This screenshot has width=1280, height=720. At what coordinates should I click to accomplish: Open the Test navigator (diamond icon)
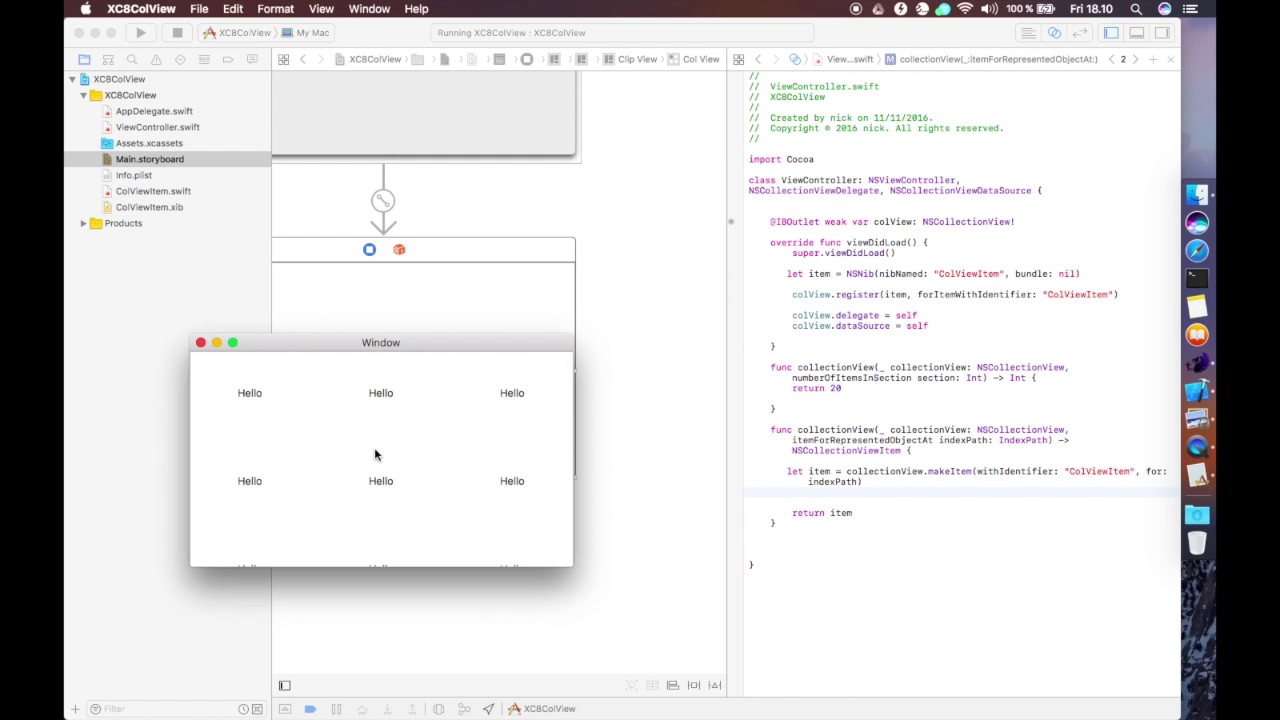(180, 60)
